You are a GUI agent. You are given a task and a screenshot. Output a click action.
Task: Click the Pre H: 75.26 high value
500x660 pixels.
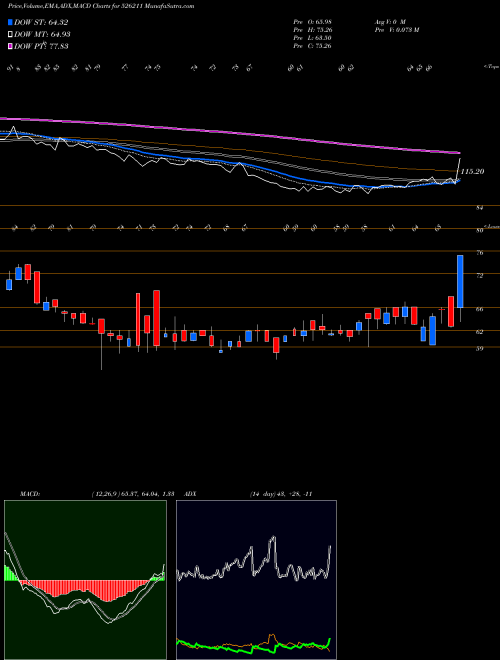[x=313, y=30]
